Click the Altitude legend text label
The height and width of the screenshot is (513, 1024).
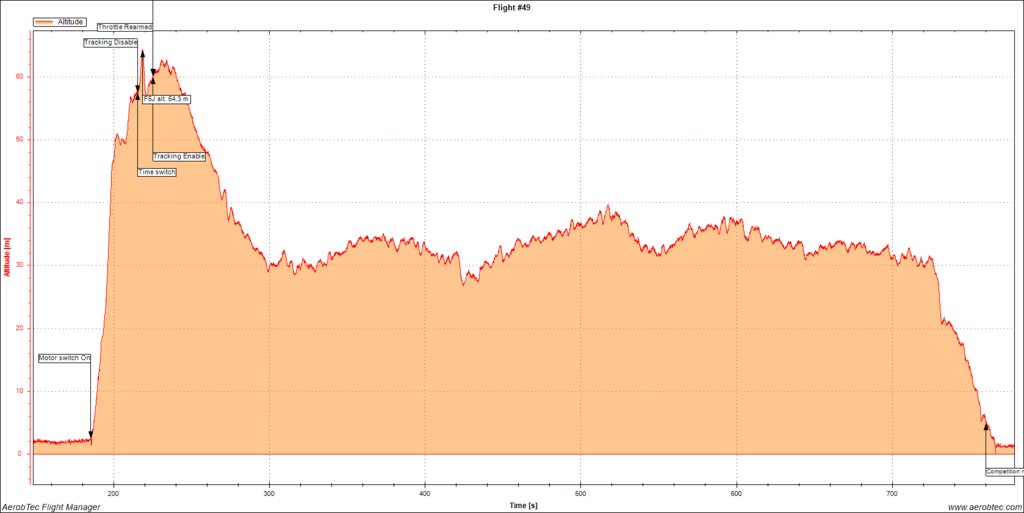[x=70, y=22]
